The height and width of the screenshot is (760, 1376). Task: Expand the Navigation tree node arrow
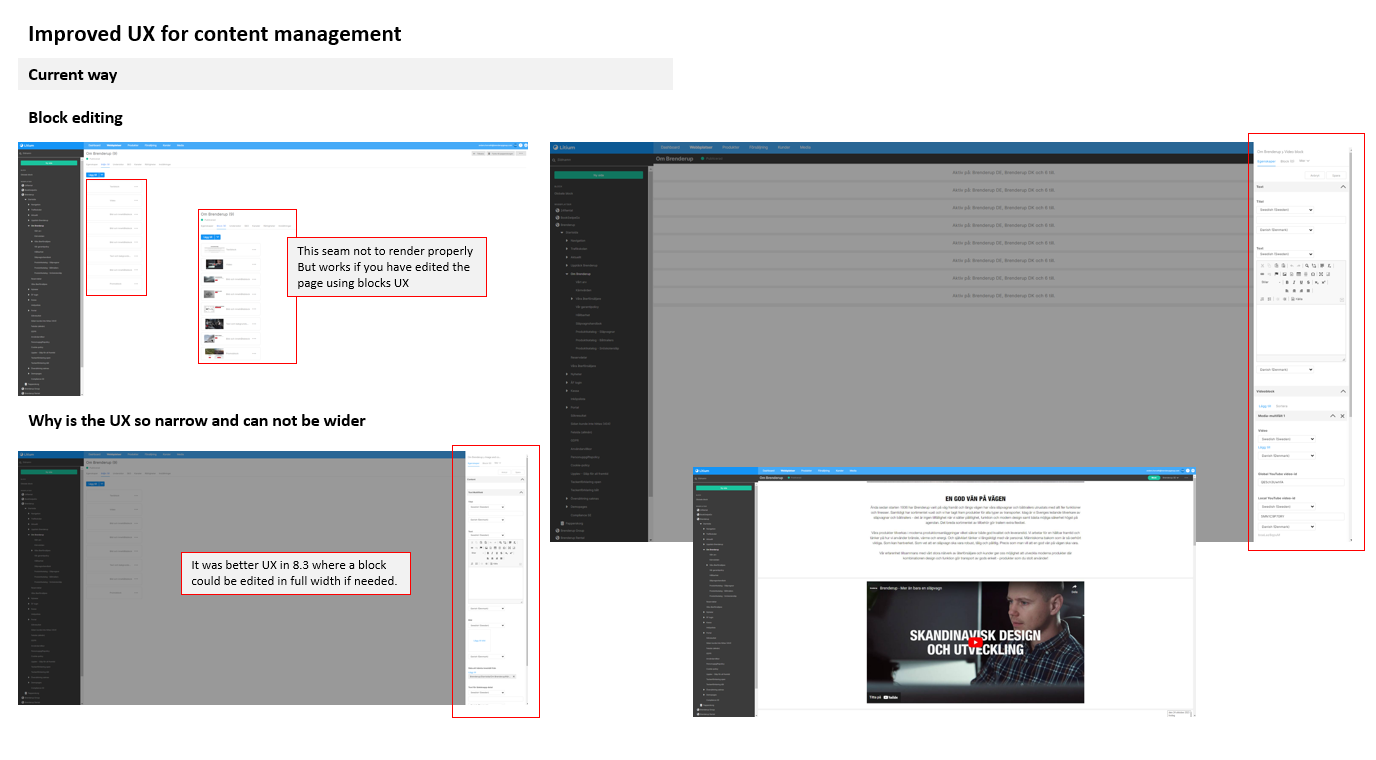coord(568,241)
